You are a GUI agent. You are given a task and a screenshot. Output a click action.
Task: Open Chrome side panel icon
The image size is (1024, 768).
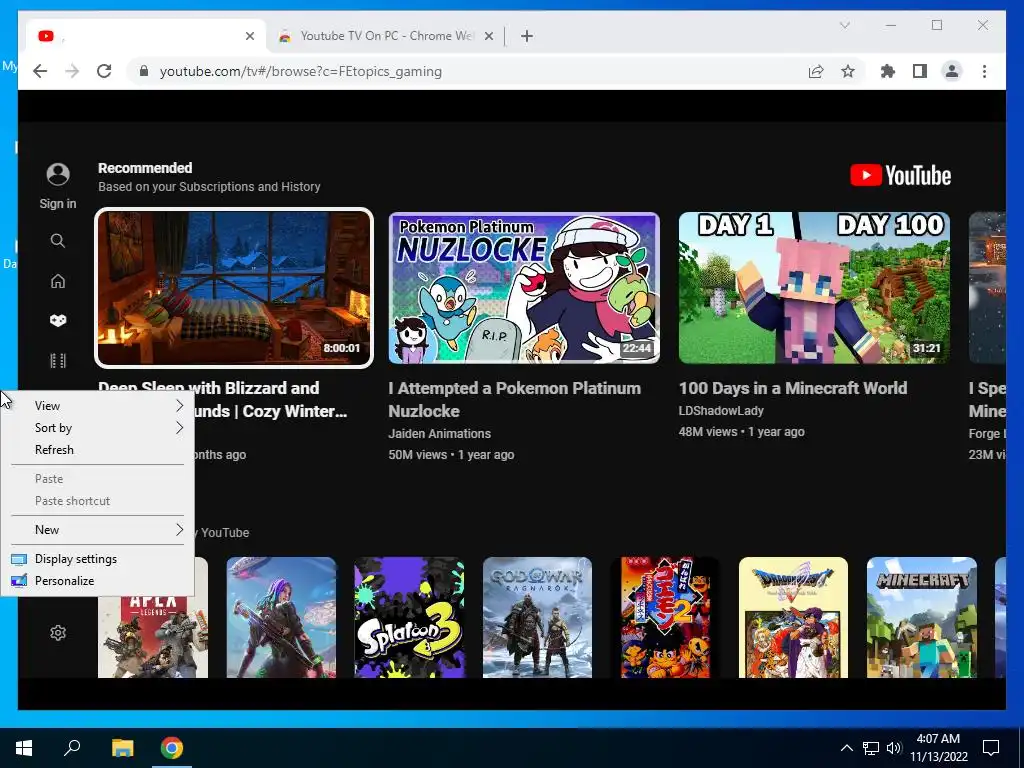coord(920,71)
